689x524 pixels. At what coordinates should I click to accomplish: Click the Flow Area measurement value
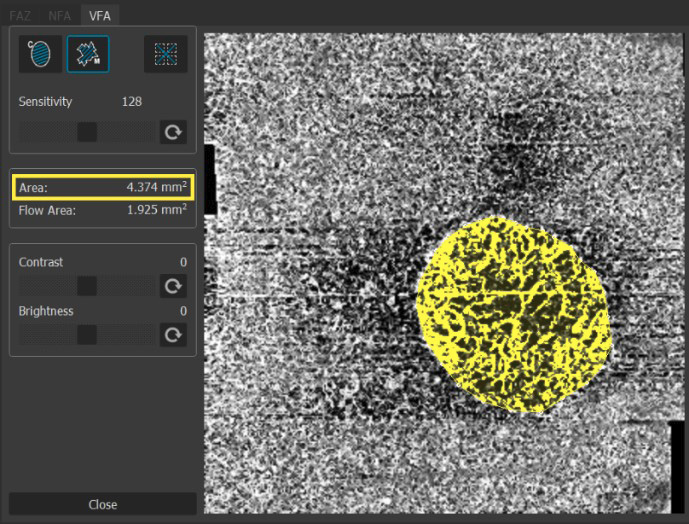point(156,210)
